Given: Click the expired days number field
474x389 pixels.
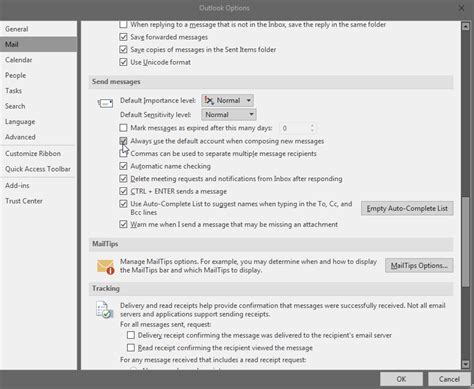Looking at the screenshot, I should pos(294,128).
